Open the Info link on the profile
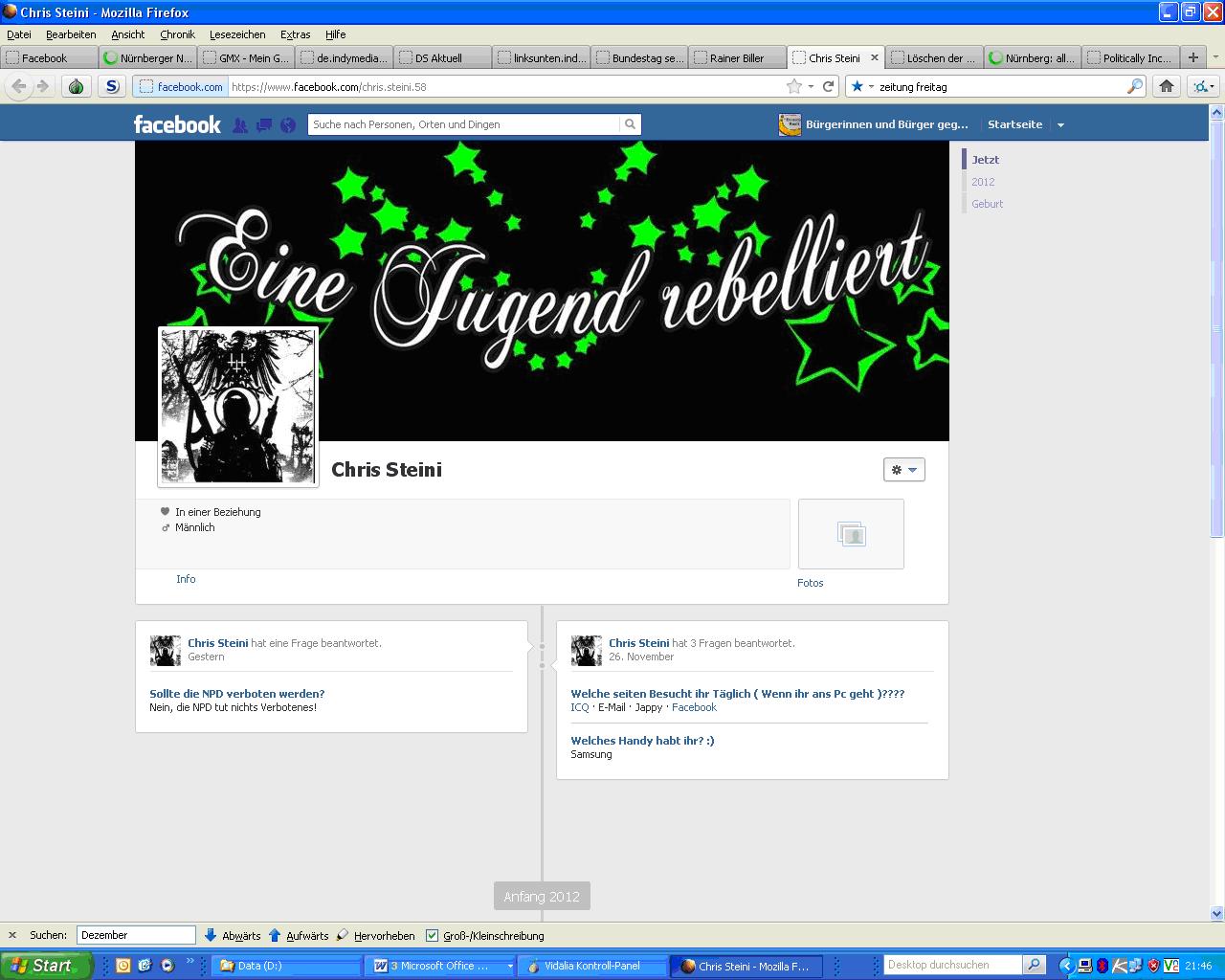Screen dimensions: 1225x980 (x=186, y=579)
